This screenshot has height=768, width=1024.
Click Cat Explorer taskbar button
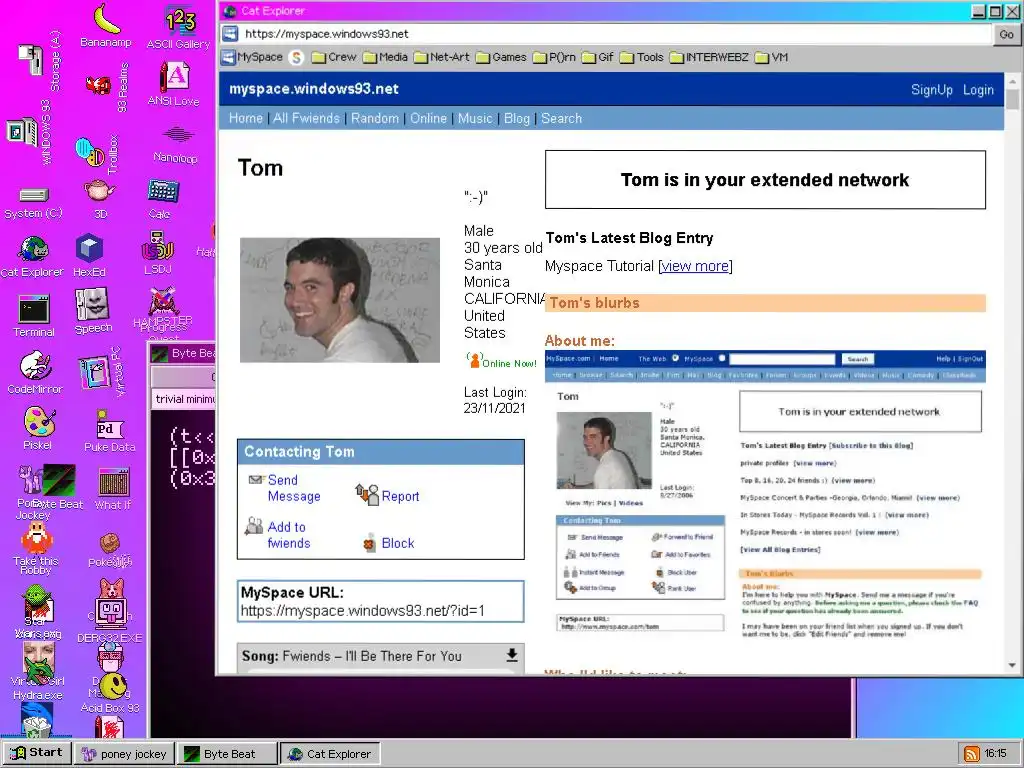point(330,754)
